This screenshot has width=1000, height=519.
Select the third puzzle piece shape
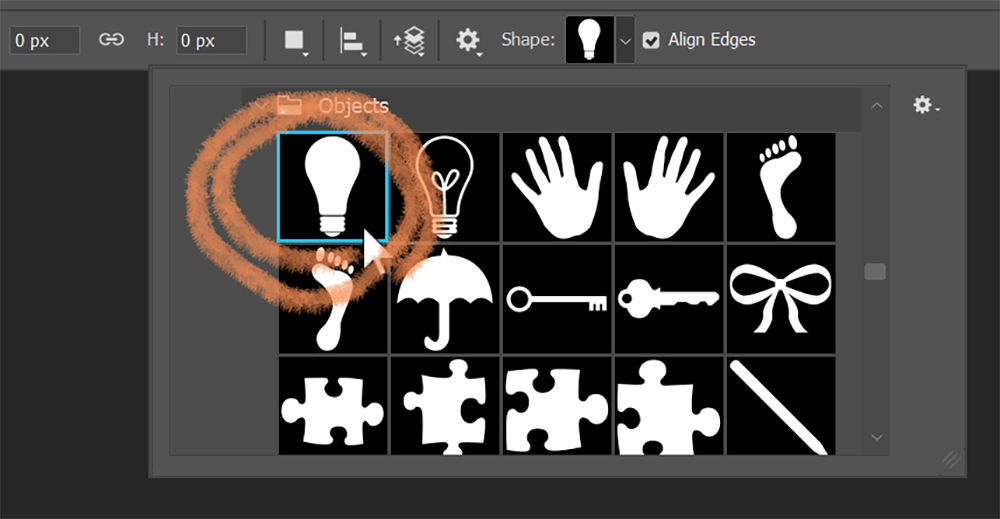click(557, 406)
